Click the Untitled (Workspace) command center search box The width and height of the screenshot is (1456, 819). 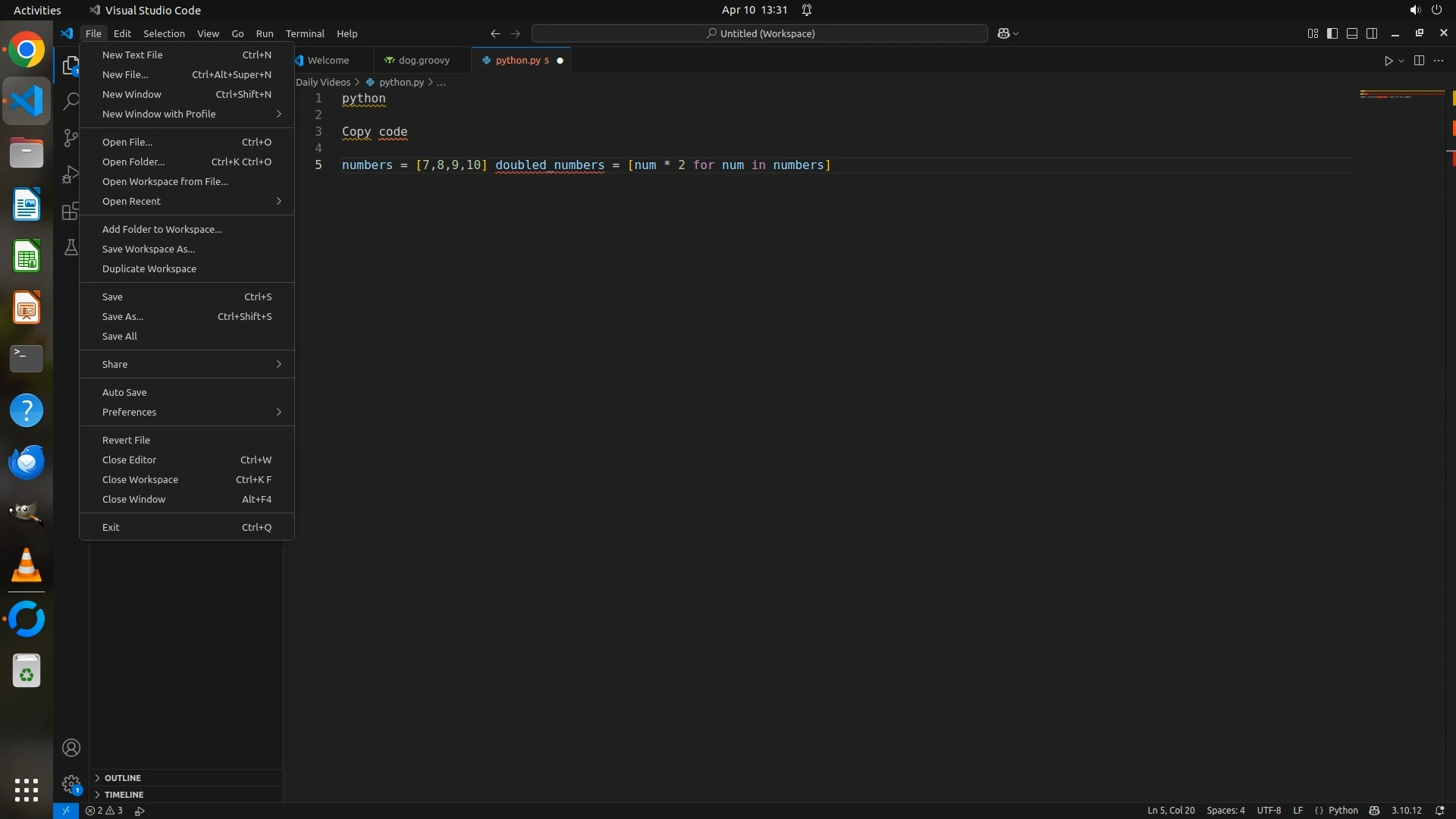[760, 33]
